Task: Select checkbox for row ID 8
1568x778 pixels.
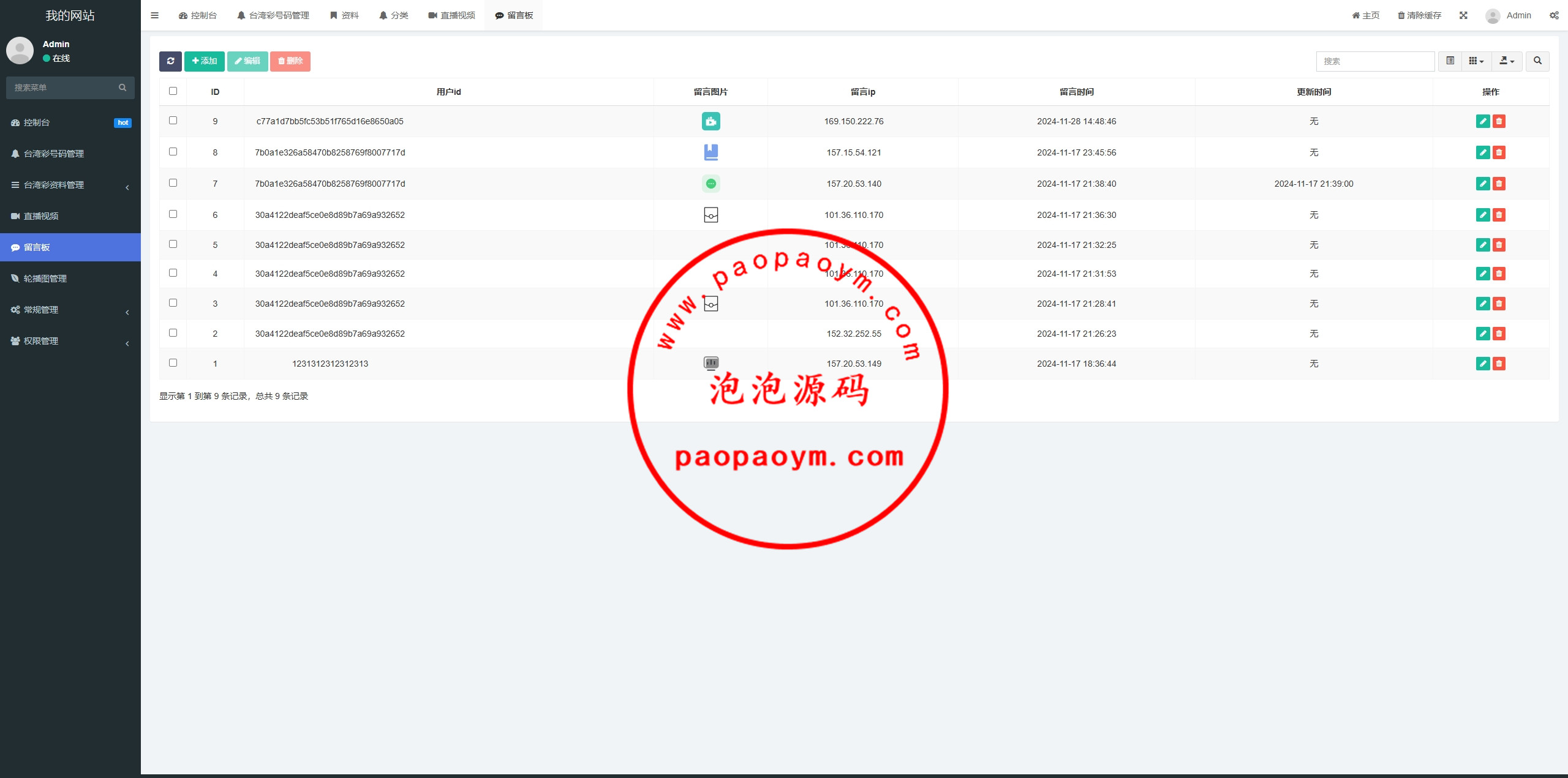Action: click(x=173, y=152)
